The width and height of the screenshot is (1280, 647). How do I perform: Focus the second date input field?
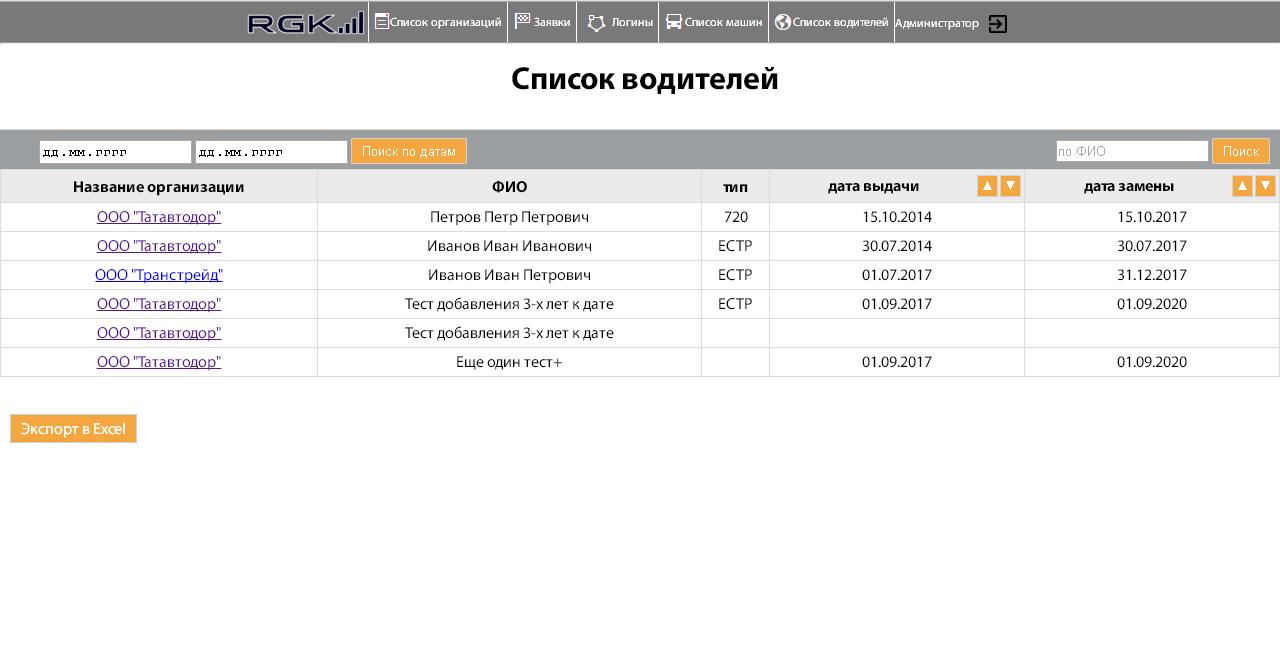[271, 152]
